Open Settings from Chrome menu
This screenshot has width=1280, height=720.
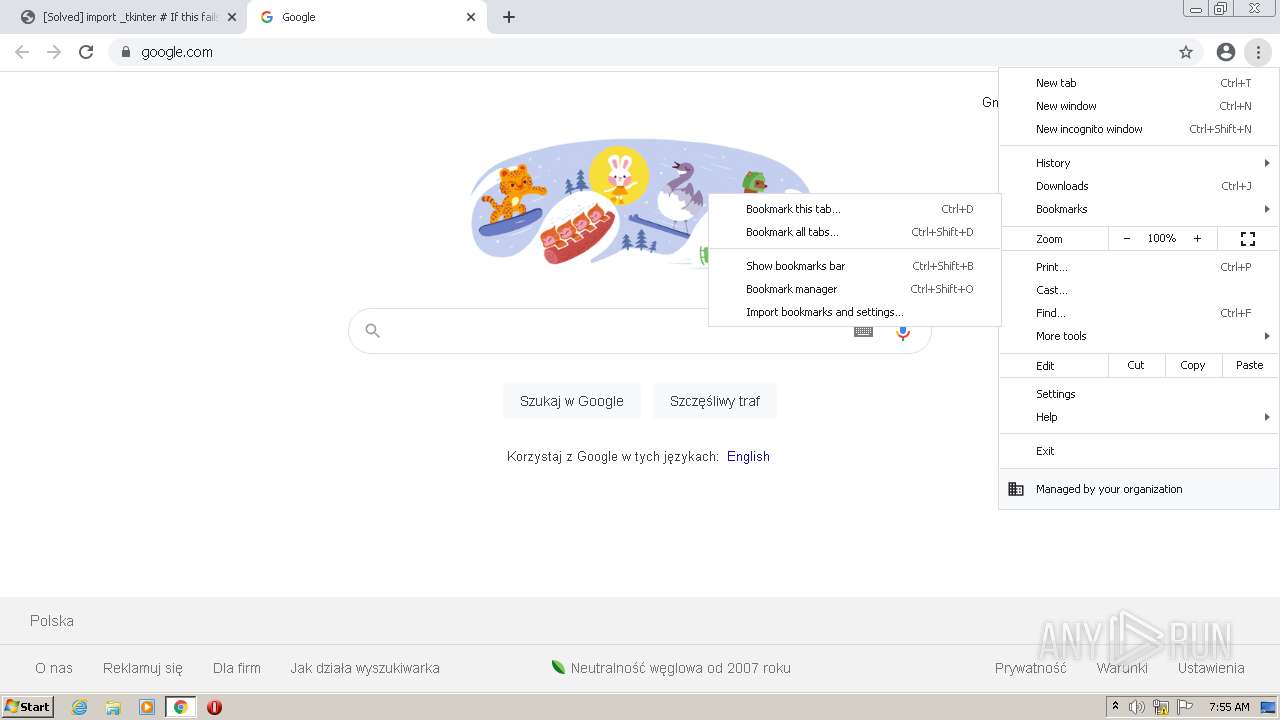1139,394
